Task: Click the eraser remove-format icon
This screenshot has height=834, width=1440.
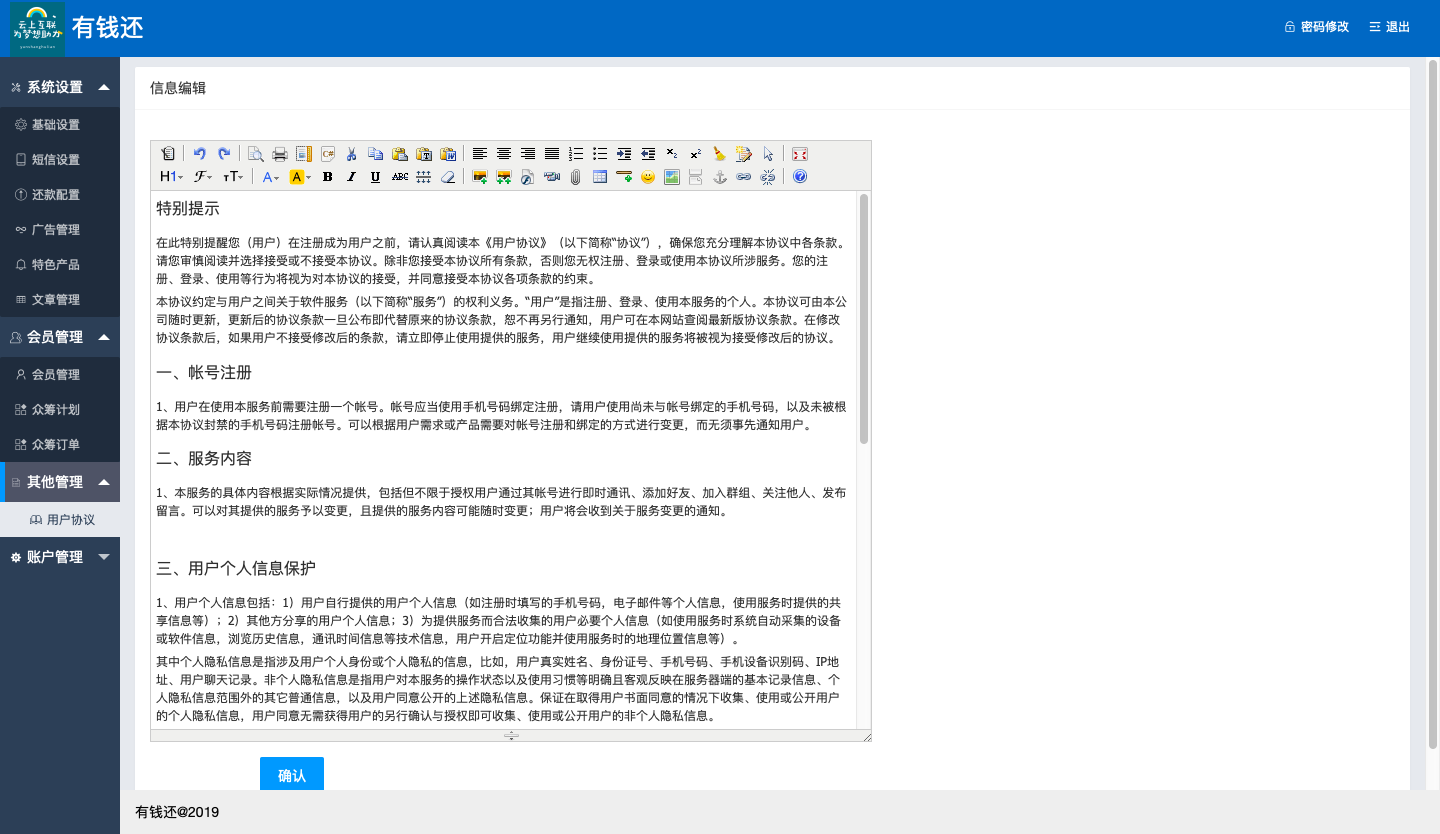Action: point(448,177)
